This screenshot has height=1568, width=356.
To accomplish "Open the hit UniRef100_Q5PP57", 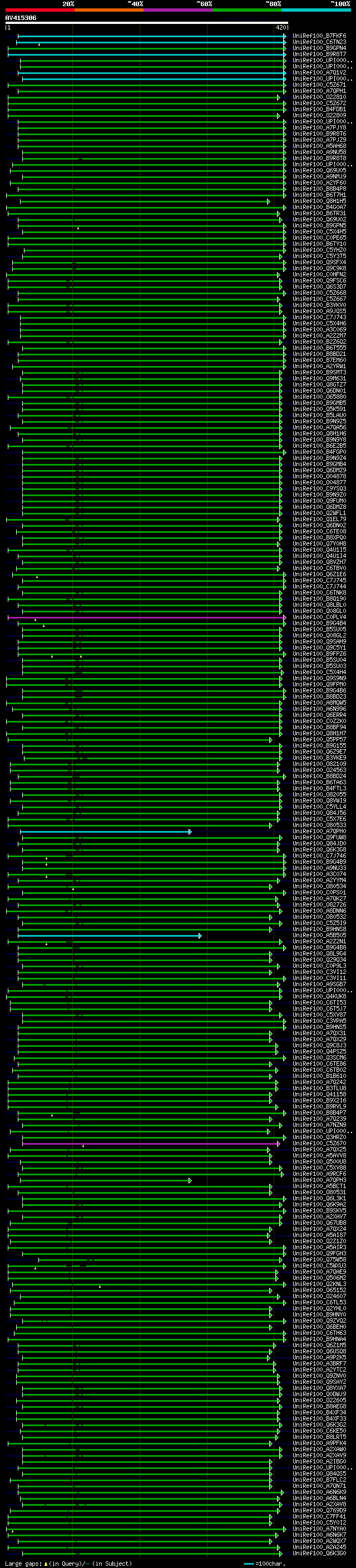I will [x=319, y=740].
